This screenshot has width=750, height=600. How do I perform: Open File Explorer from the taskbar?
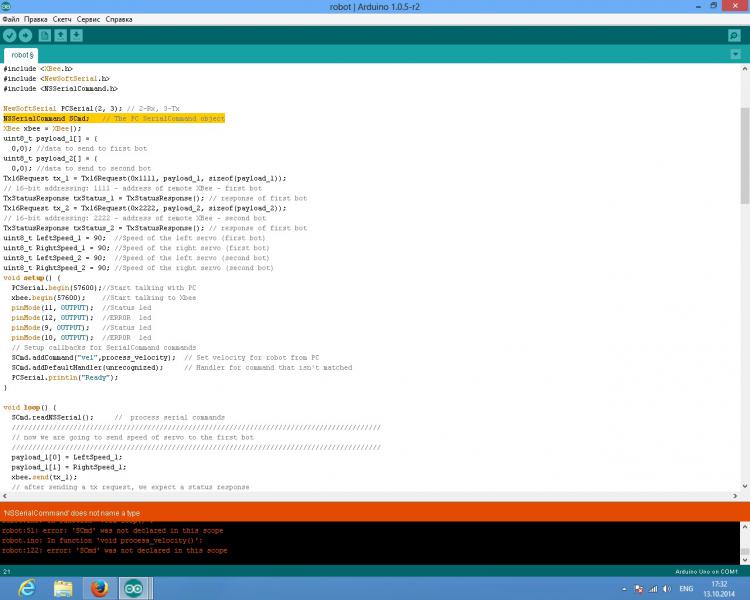point(63,588)
